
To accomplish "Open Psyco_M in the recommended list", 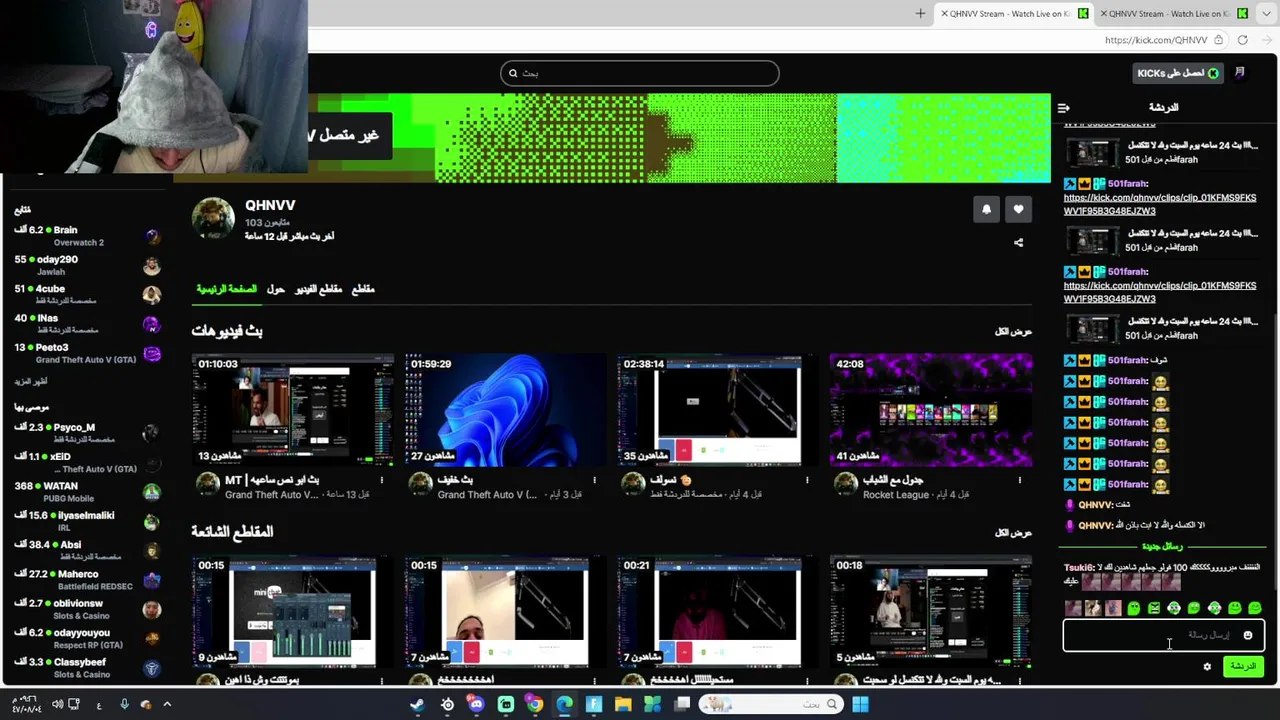I will 87,433.
